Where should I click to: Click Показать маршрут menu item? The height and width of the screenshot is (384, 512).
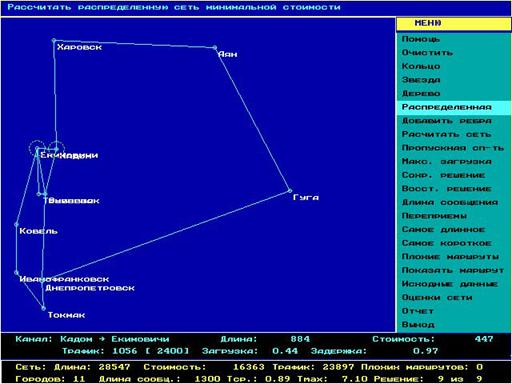453,270
